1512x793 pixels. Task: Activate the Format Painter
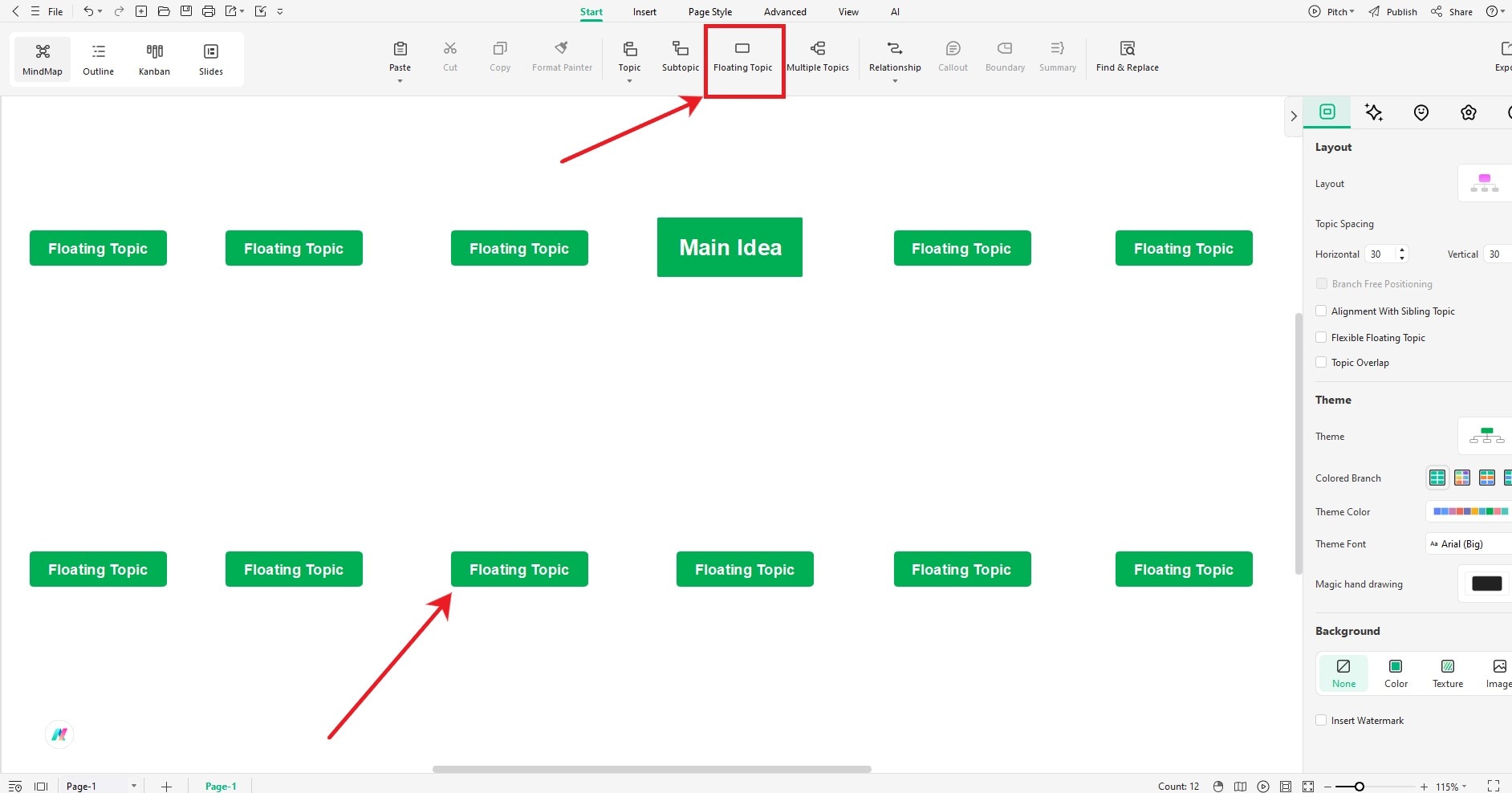(562, 57)
